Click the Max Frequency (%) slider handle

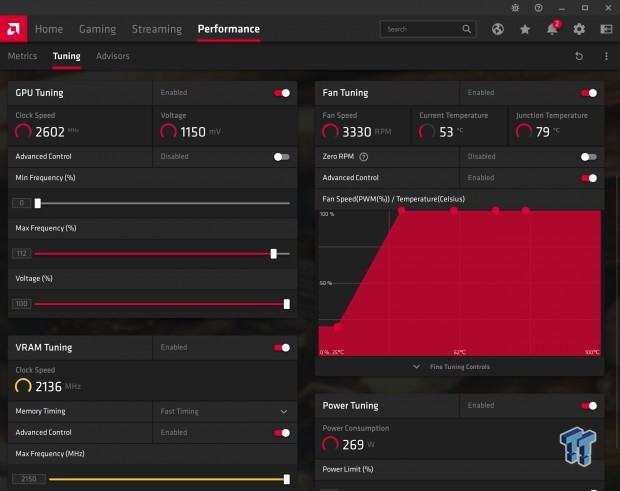[x=274, y=253]
